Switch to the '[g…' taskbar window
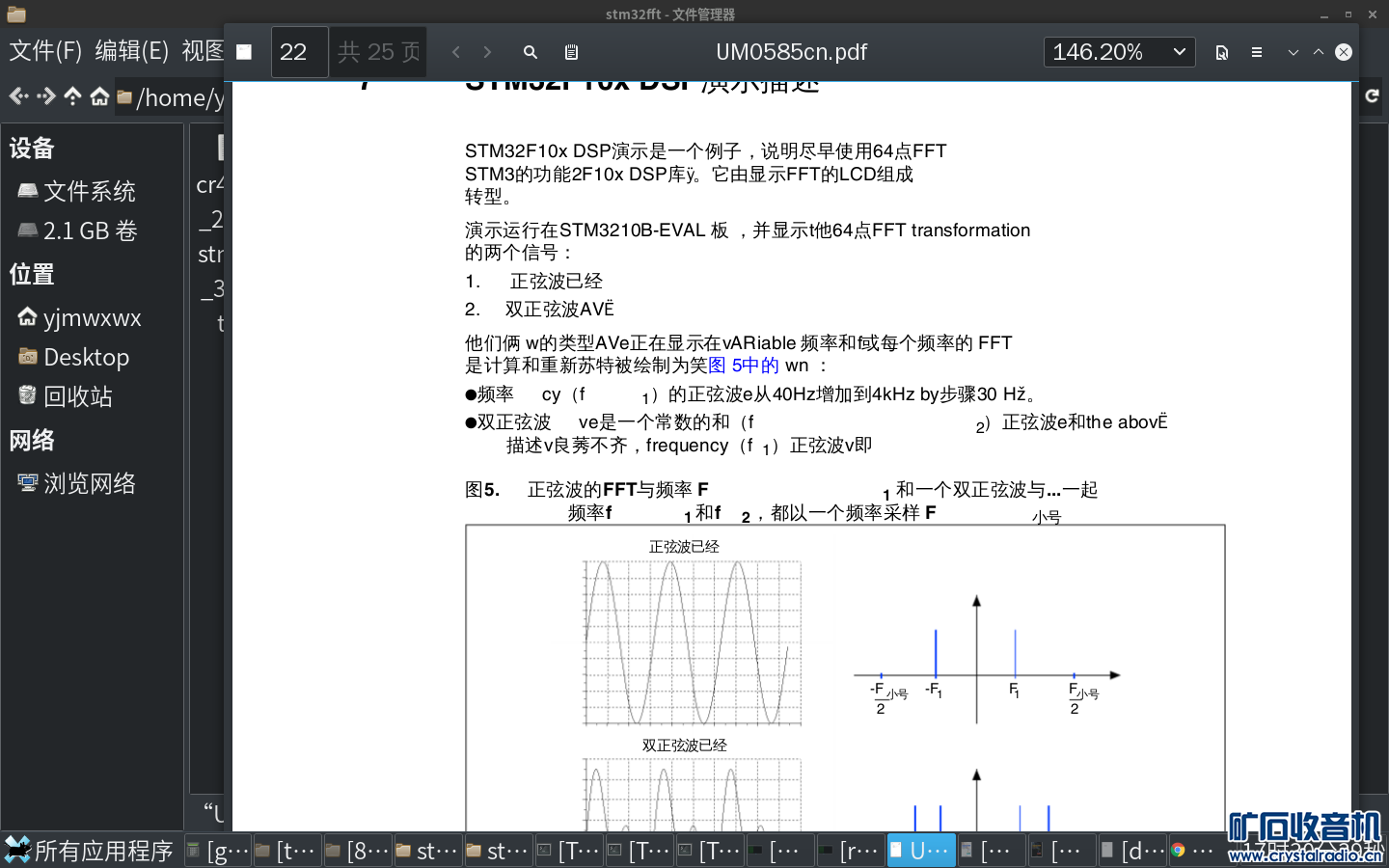This screenshot has width=1389, height=868. click(x=218, y=851)
